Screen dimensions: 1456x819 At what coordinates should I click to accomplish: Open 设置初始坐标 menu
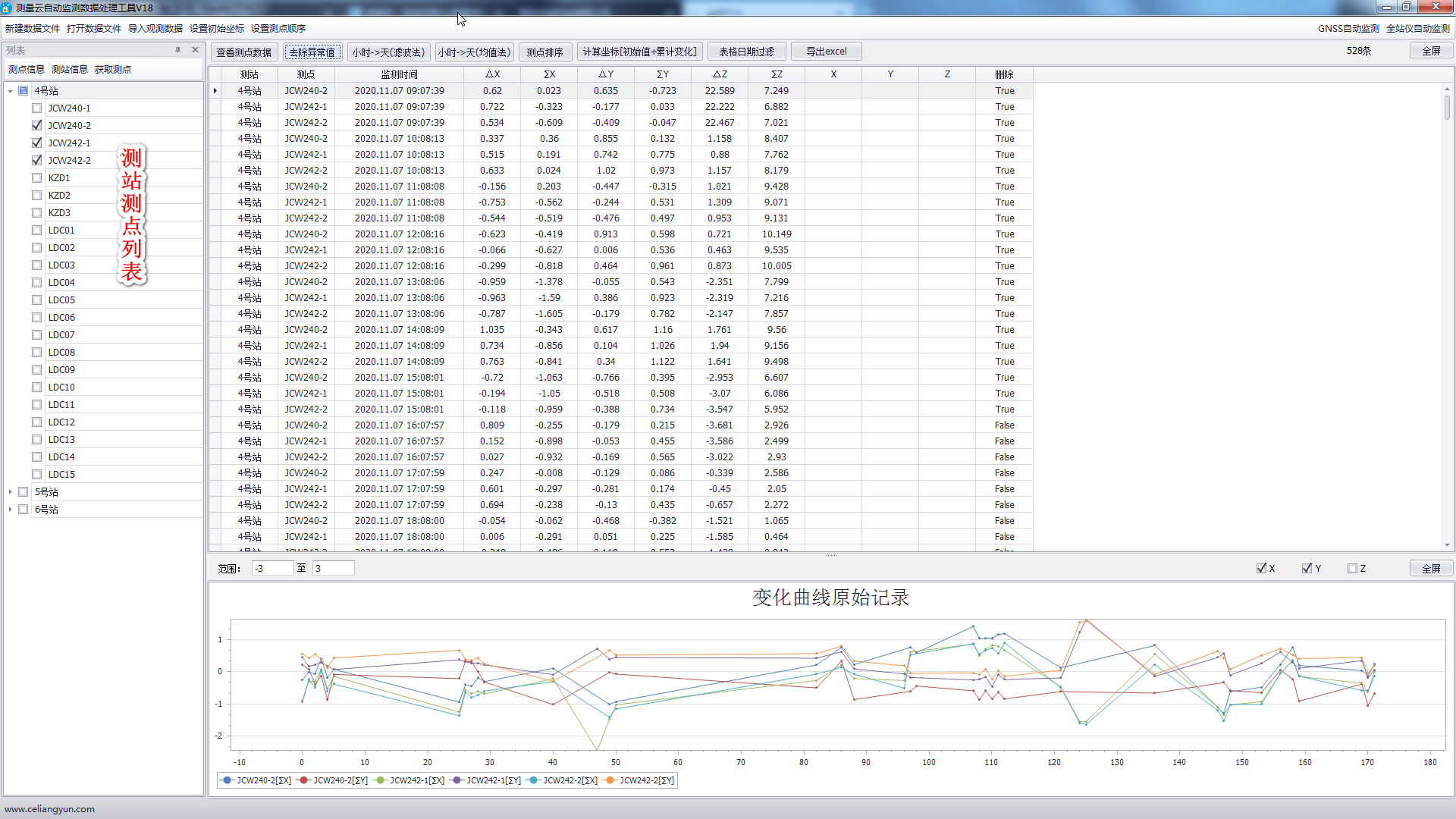tap(217, 29)
